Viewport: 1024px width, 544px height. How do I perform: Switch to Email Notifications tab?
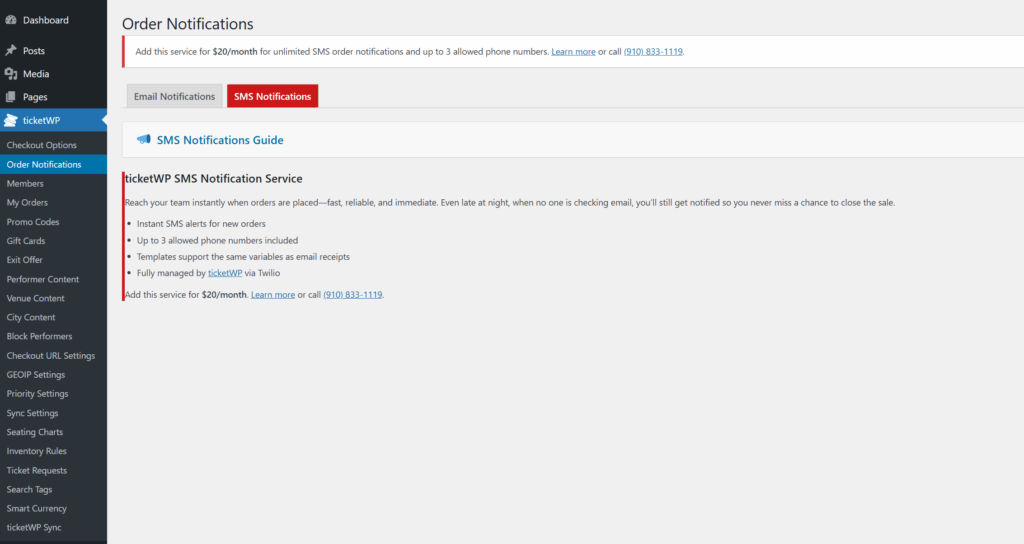(x=174, y=96)
